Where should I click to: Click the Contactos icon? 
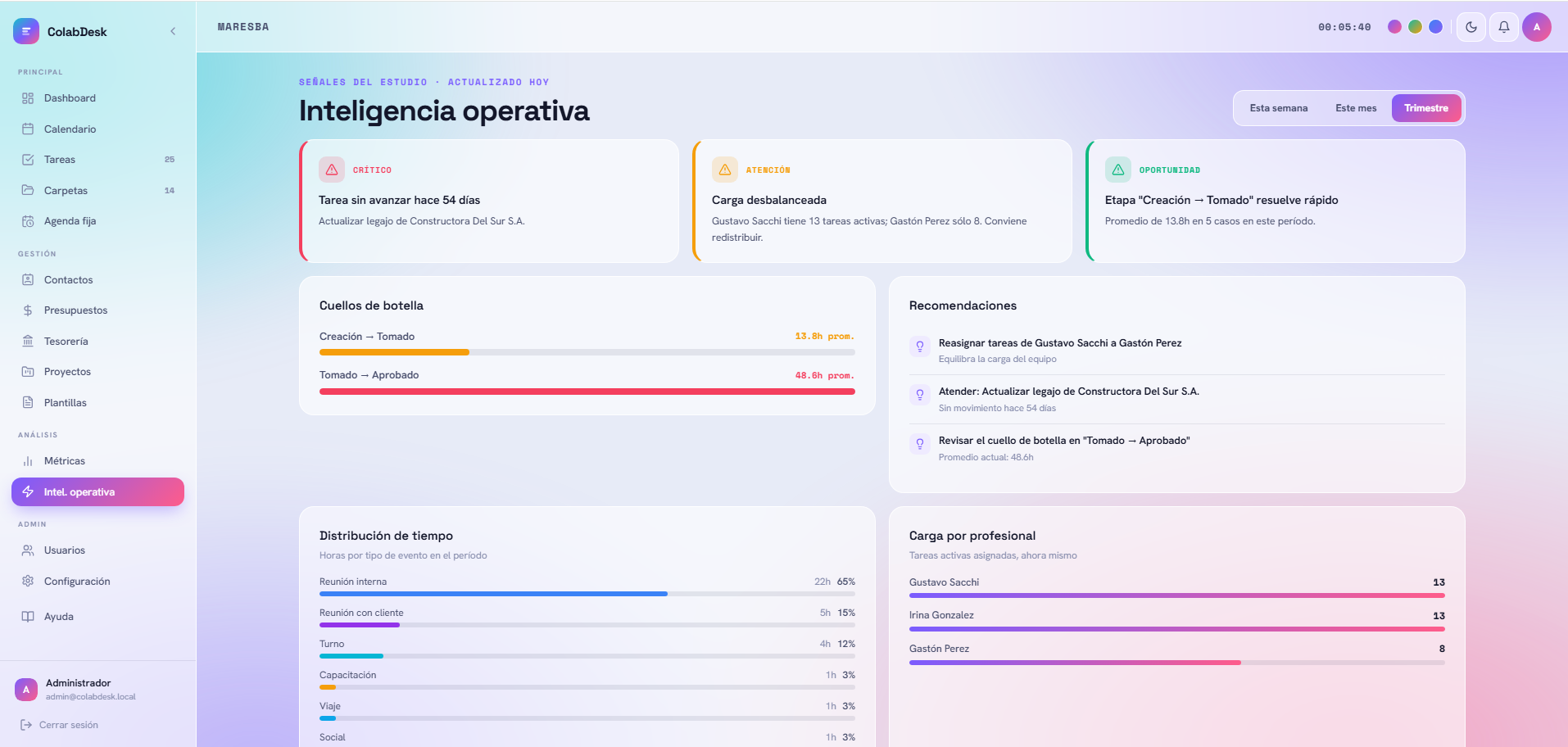click(x=28, y=280)
